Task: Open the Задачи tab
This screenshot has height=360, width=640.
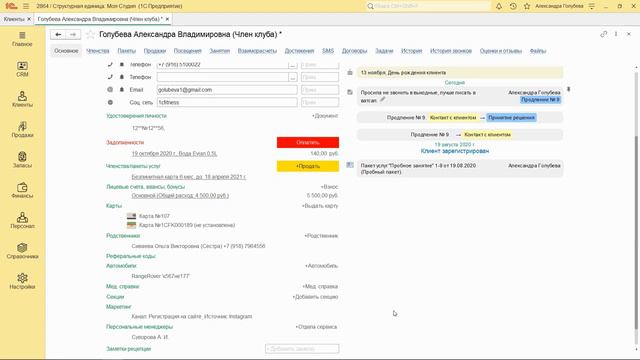Action: coord(384,51)
